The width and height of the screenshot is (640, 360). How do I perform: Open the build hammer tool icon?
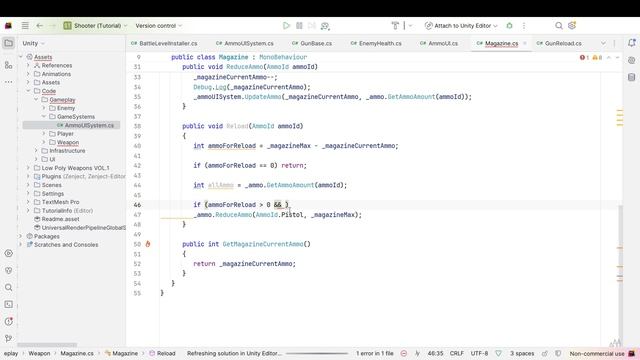(x=395, y=26)
